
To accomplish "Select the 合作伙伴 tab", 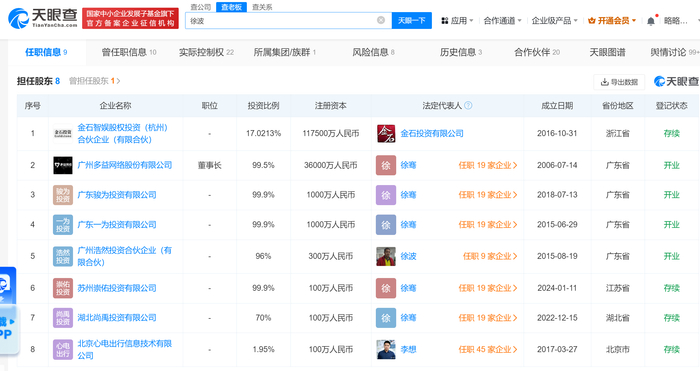I will coord(537,52).
